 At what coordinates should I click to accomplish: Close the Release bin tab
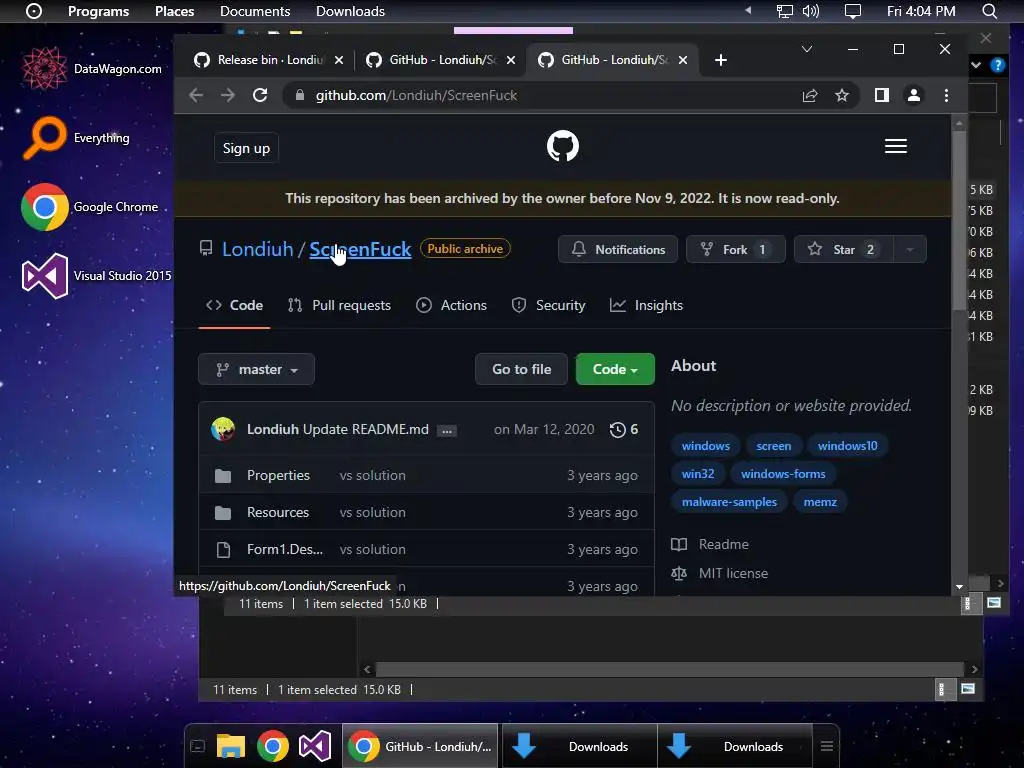339,60
